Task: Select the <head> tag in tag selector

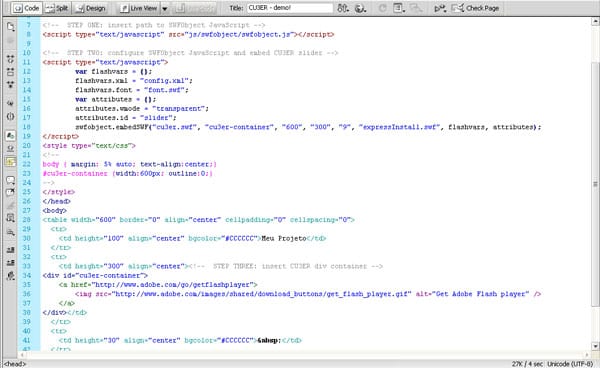Action: [15, 364]
